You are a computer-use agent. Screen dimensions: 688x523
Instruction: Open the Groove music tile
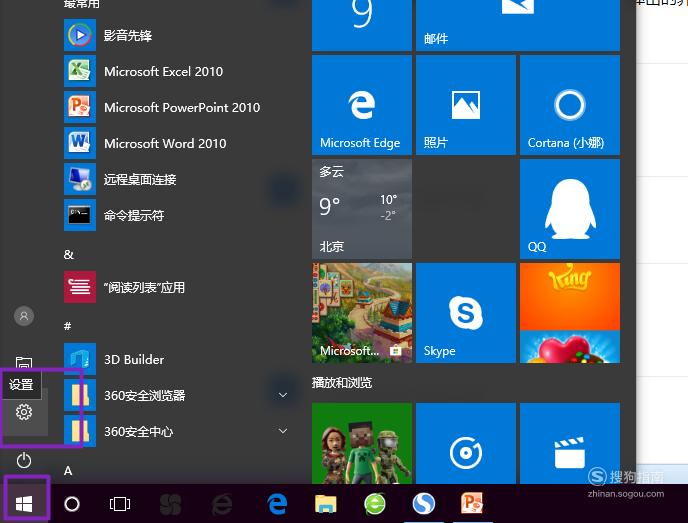(466, 443)
